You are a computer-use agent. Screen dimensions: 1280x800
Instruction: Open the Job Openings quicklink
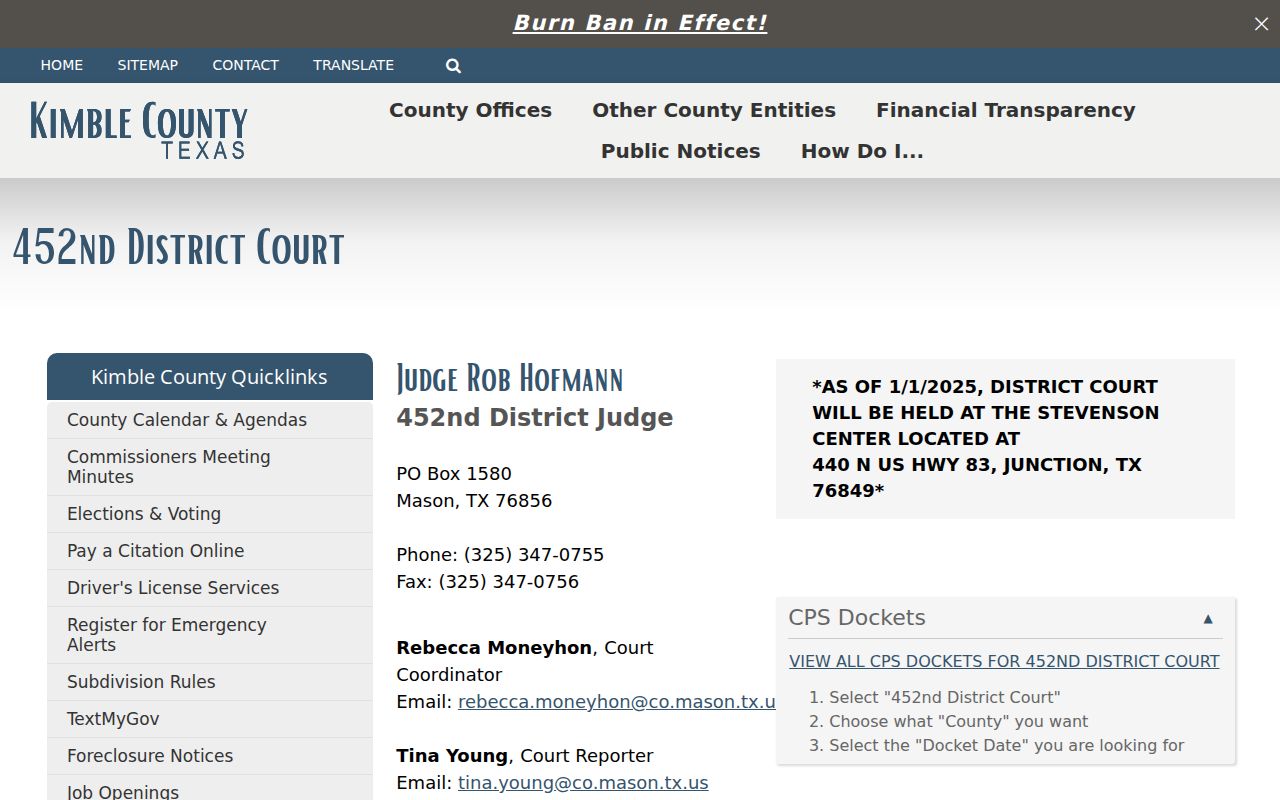click(210, 790)
